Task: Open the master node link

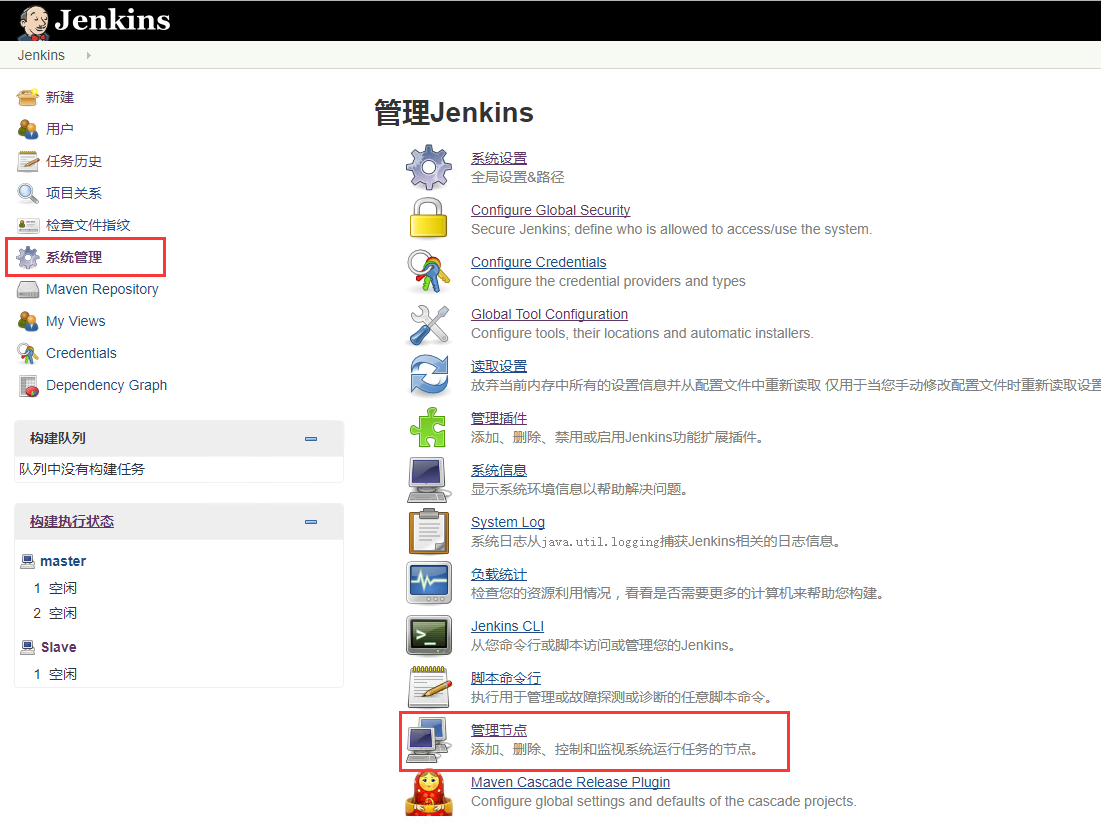Action: coord(63,561)
